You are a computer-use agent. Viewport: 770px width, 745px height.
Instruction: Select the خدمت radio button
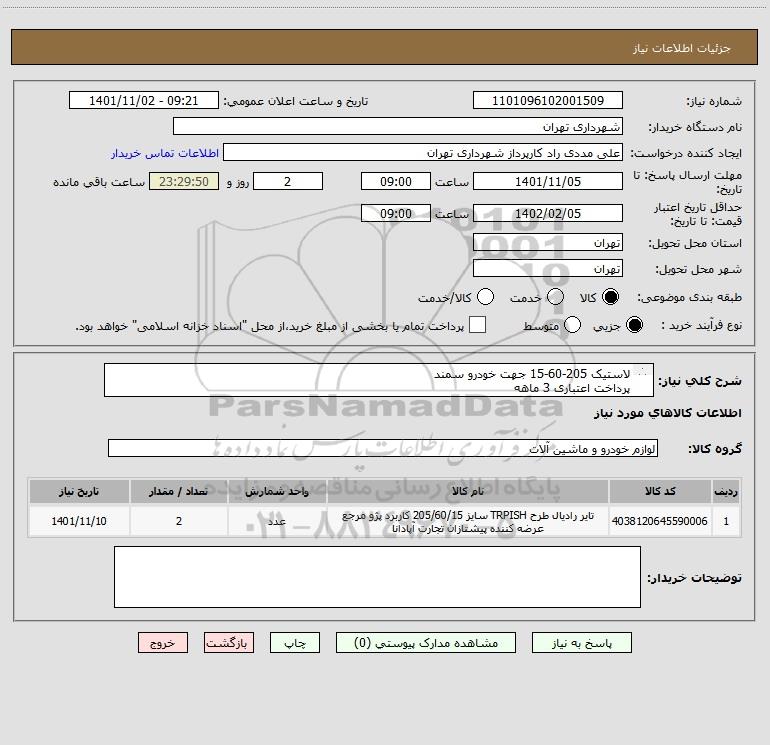pos(555,297)
